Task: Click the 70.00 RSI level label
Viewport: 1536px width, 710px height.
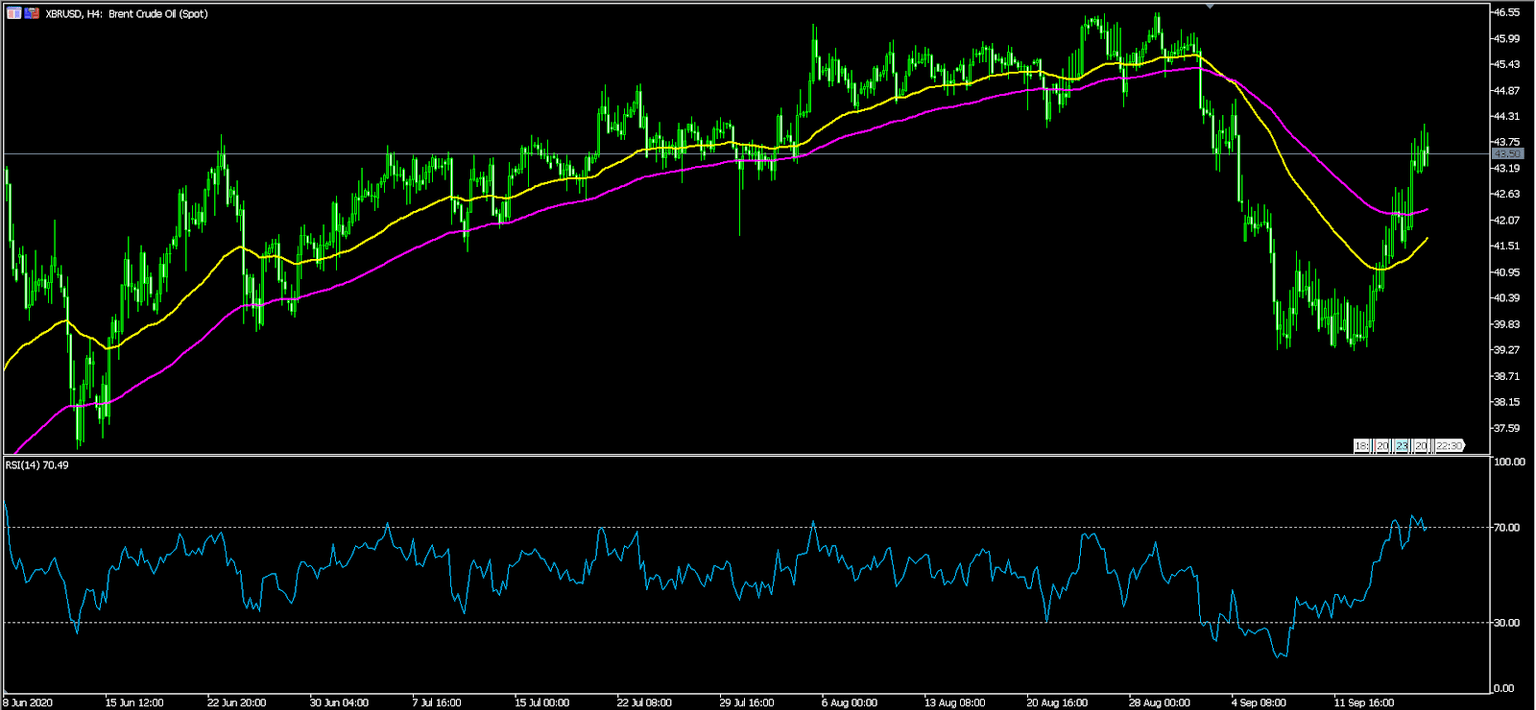Action: 1507,527
